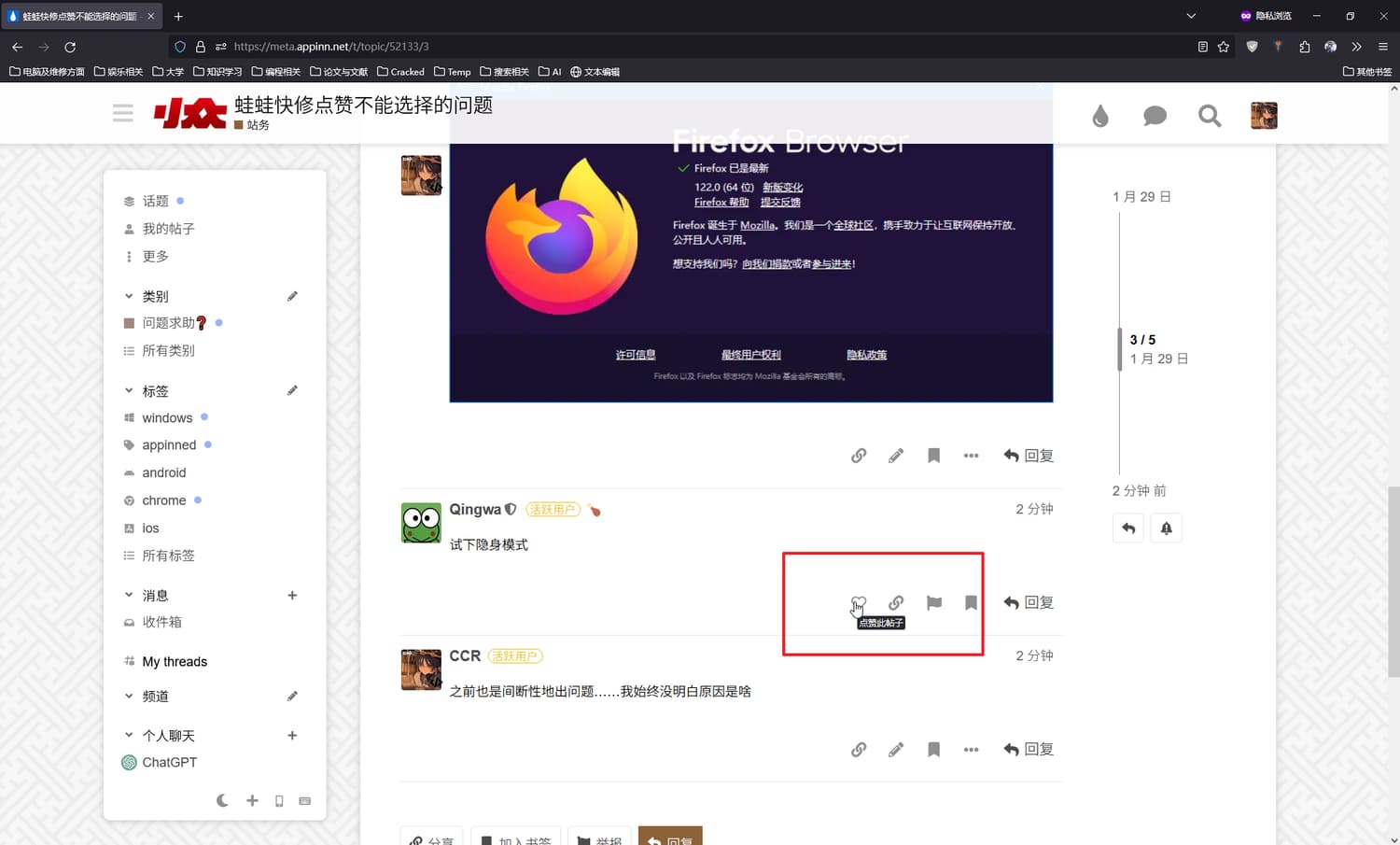Collapse the 消息 sidebar section

pyautogui.click(x=129, y=595)
